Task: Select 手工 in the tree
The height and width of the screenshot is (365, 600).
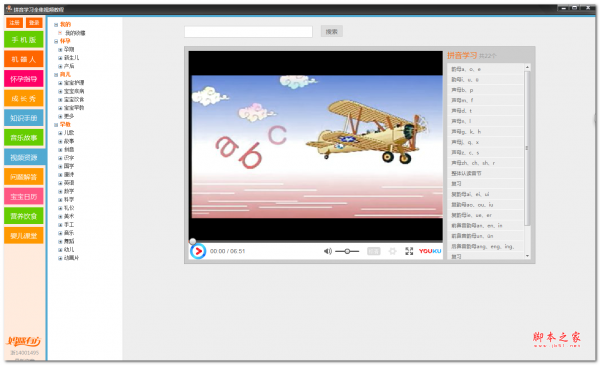Action: pyautogui.click(x=69, y=225)
